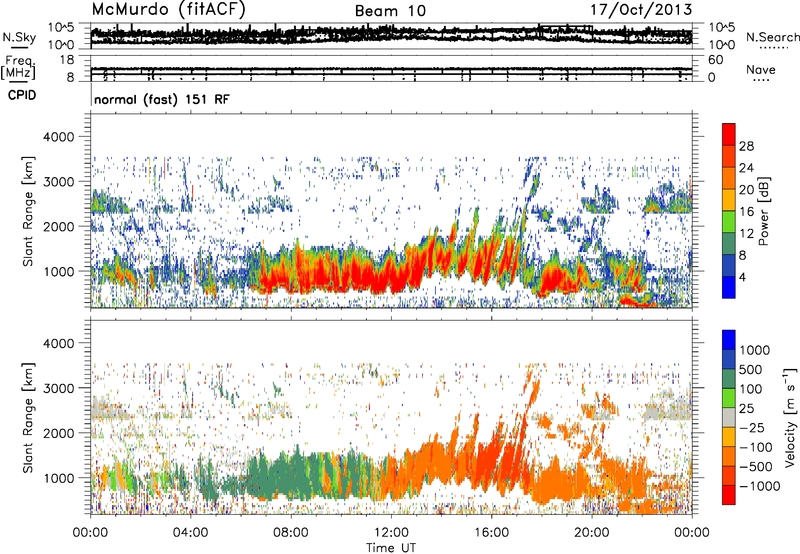The height and width of the screenshot is (554, 800).
Task: Click the frequency time-series strip
Action: [391, 68]
